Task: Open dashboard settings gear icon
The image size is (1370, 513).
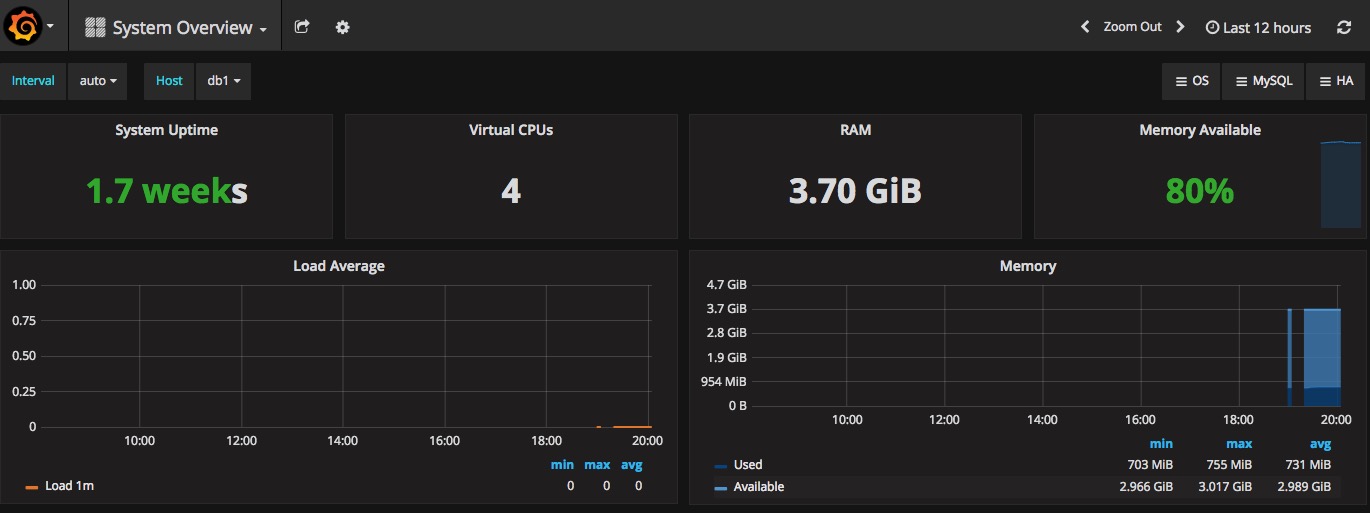Action: [x=342, y=27]
